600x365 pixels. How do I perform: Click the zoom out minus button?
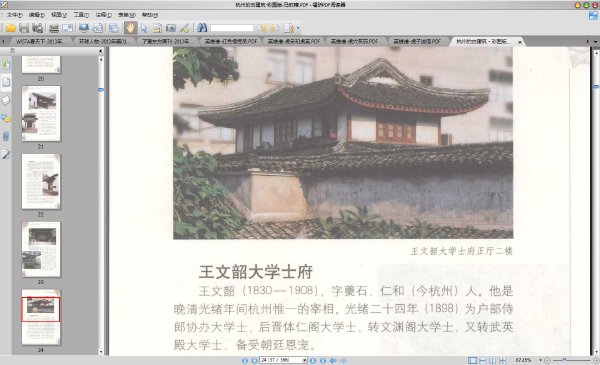547,360
